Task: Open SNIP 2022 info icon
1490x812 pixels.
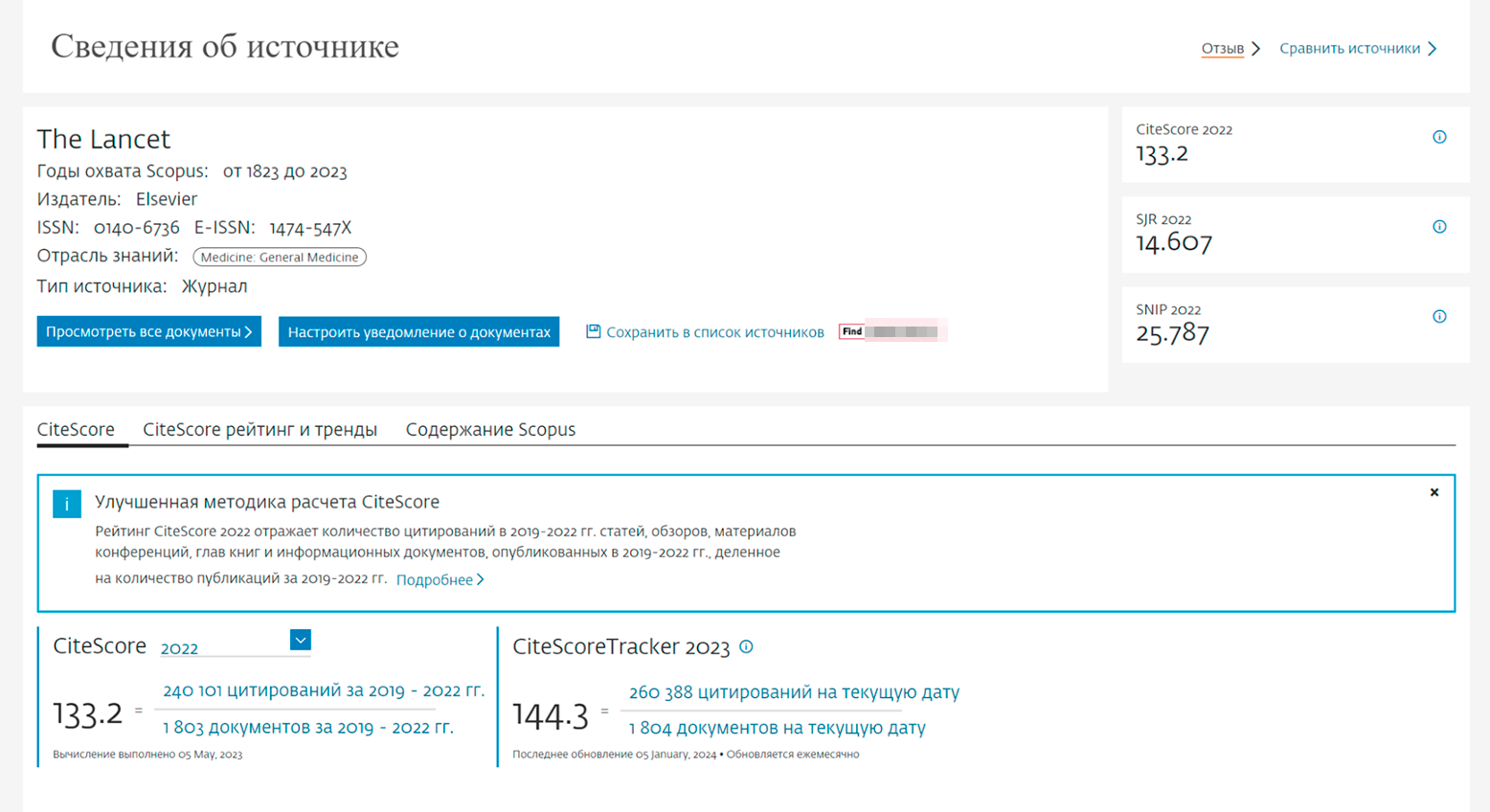Action: click(1438, 317)
